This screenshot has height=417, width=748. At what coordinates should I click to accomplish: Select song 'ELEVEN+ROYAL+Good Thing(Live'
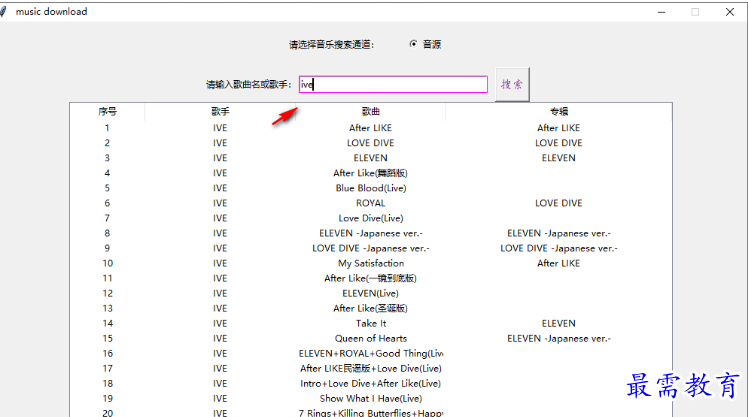point(371,354)
